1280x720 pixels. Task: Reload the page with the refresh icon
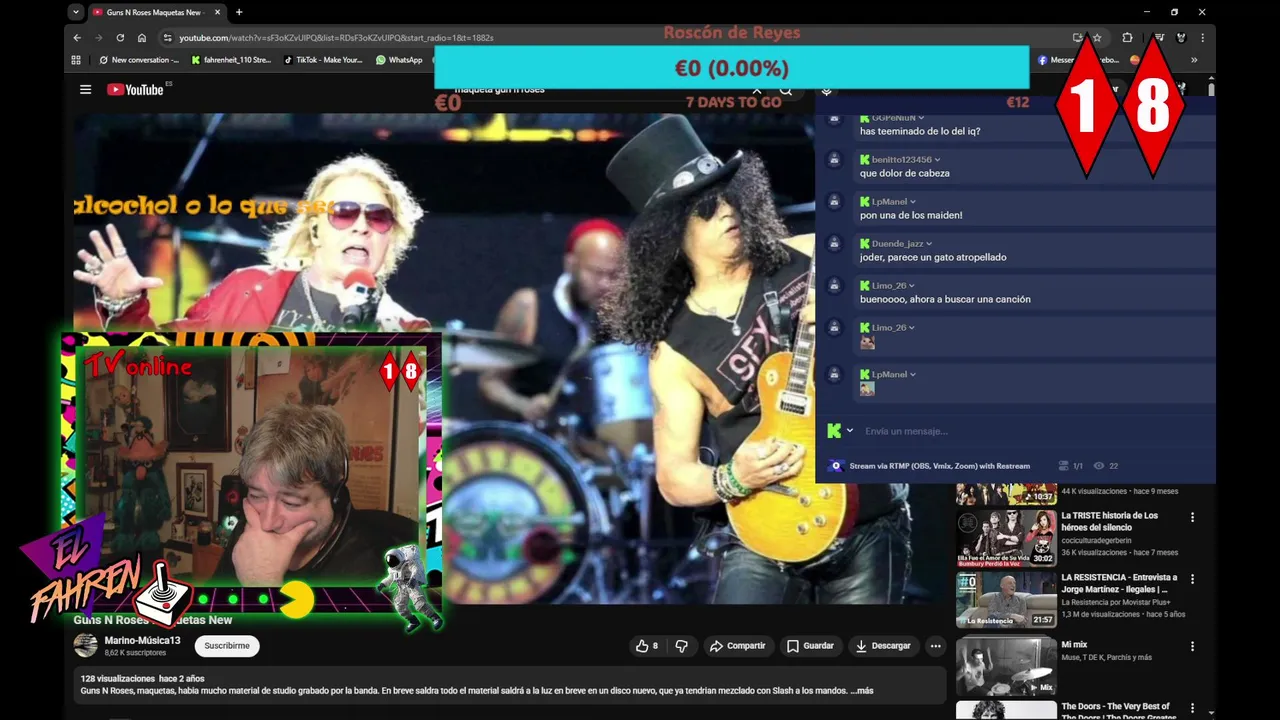coord(120,37)
